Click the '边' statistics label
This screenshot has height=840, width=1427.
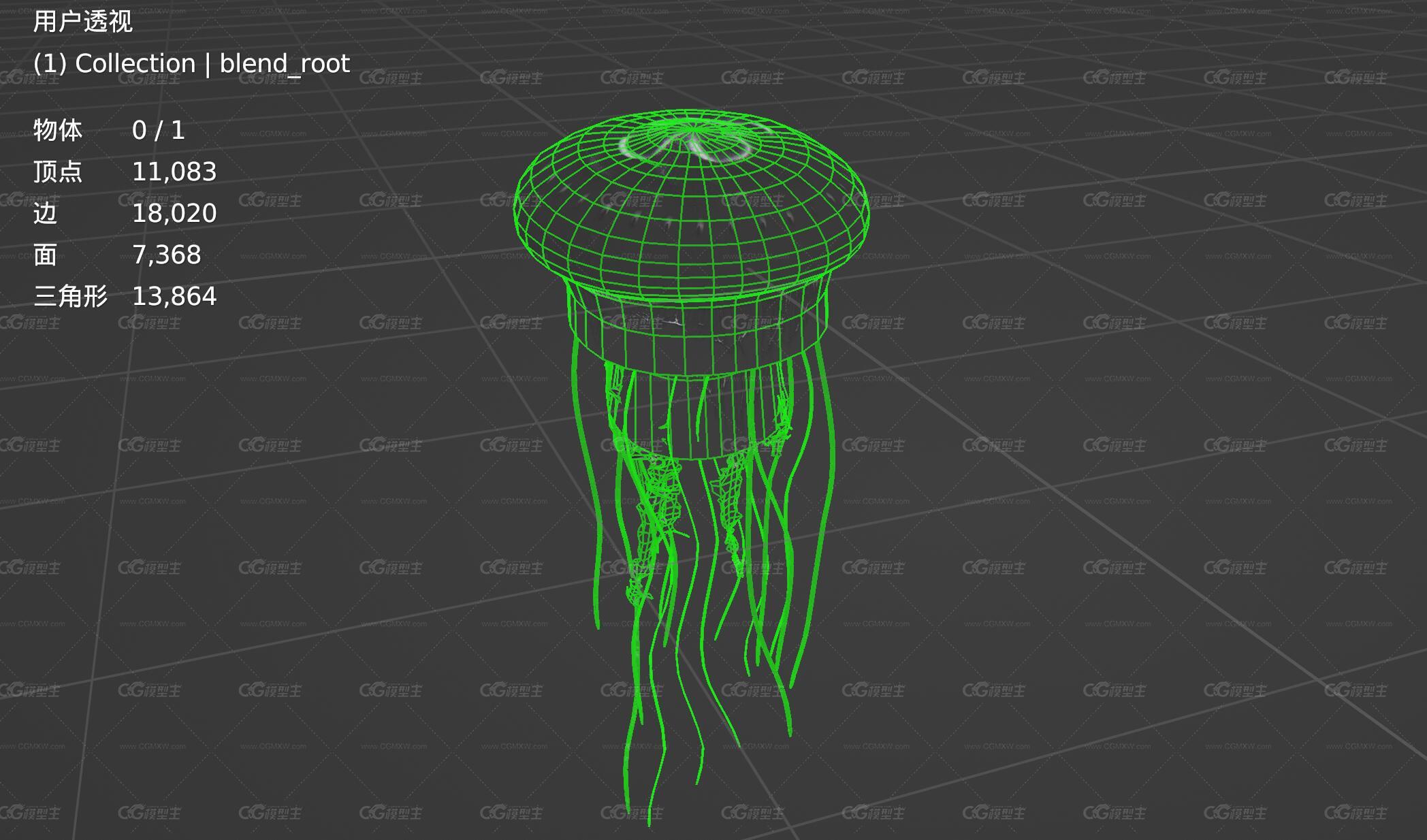45,213
